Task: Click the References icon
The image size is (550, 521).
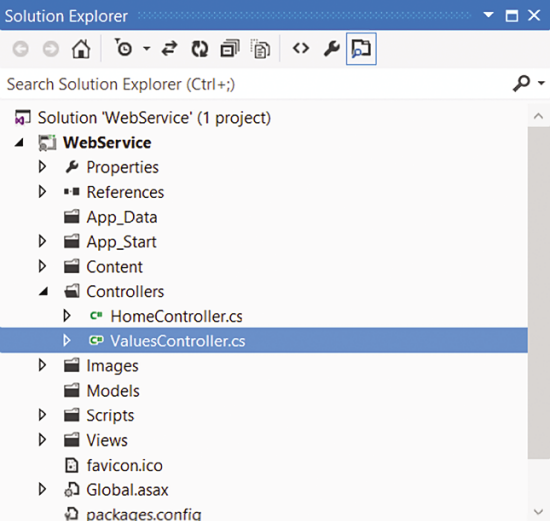Action: pos(72,192)
